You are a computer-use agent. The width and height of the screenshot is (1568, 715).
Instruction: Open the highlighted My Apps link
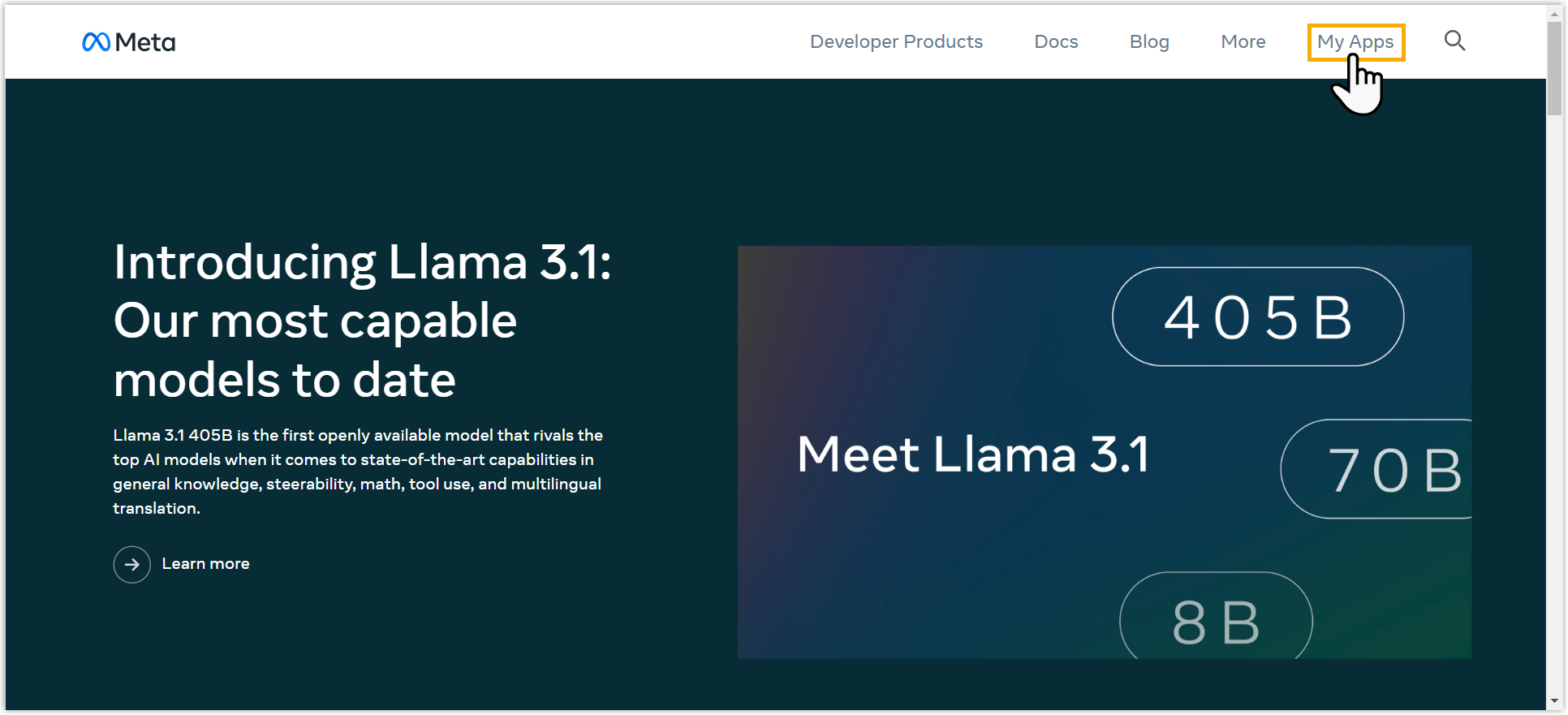click(1355, 42)
